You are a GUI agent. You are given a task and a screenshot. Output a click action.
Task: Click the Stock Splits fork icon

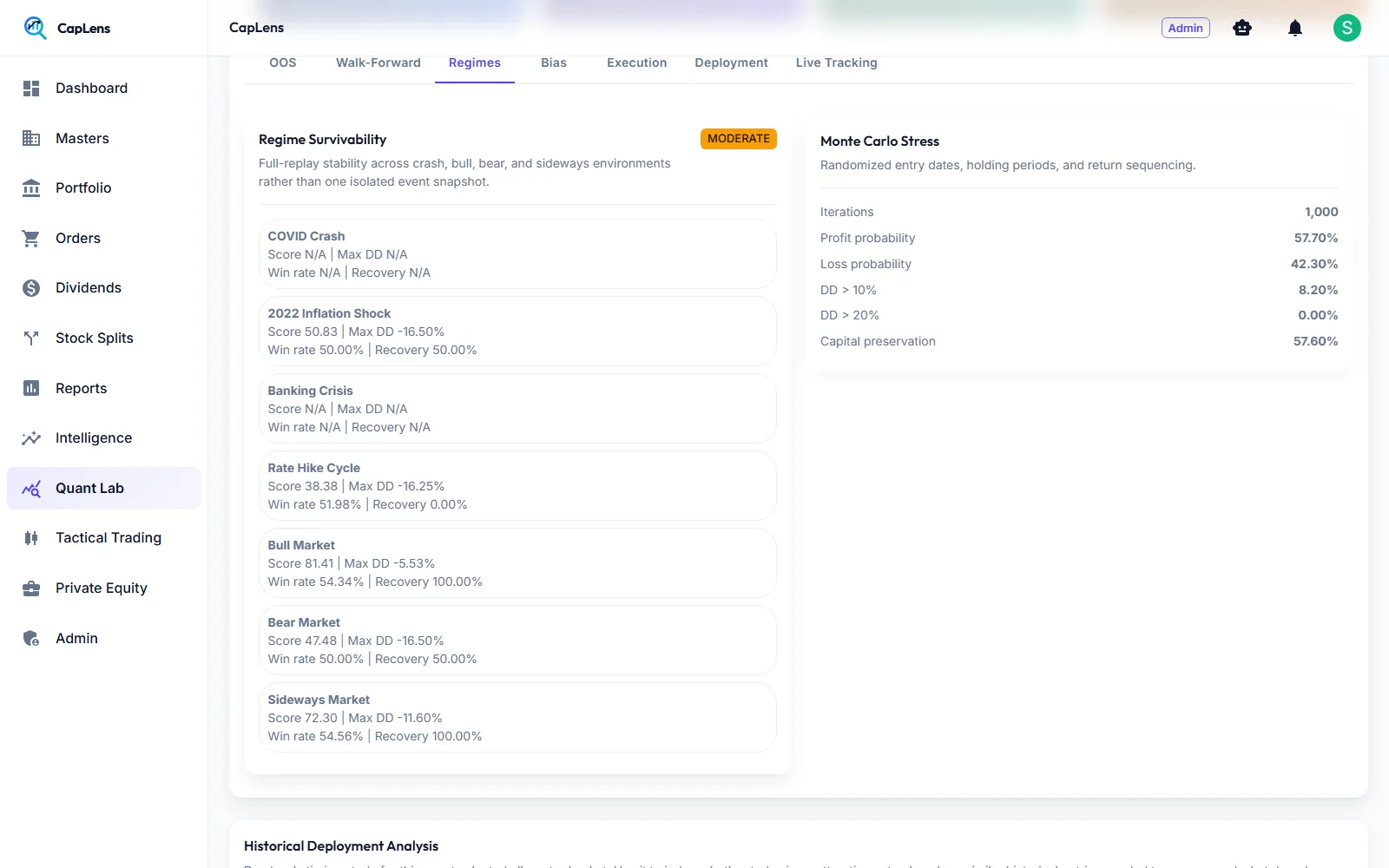pyautogui.click(x=31, y=339)
